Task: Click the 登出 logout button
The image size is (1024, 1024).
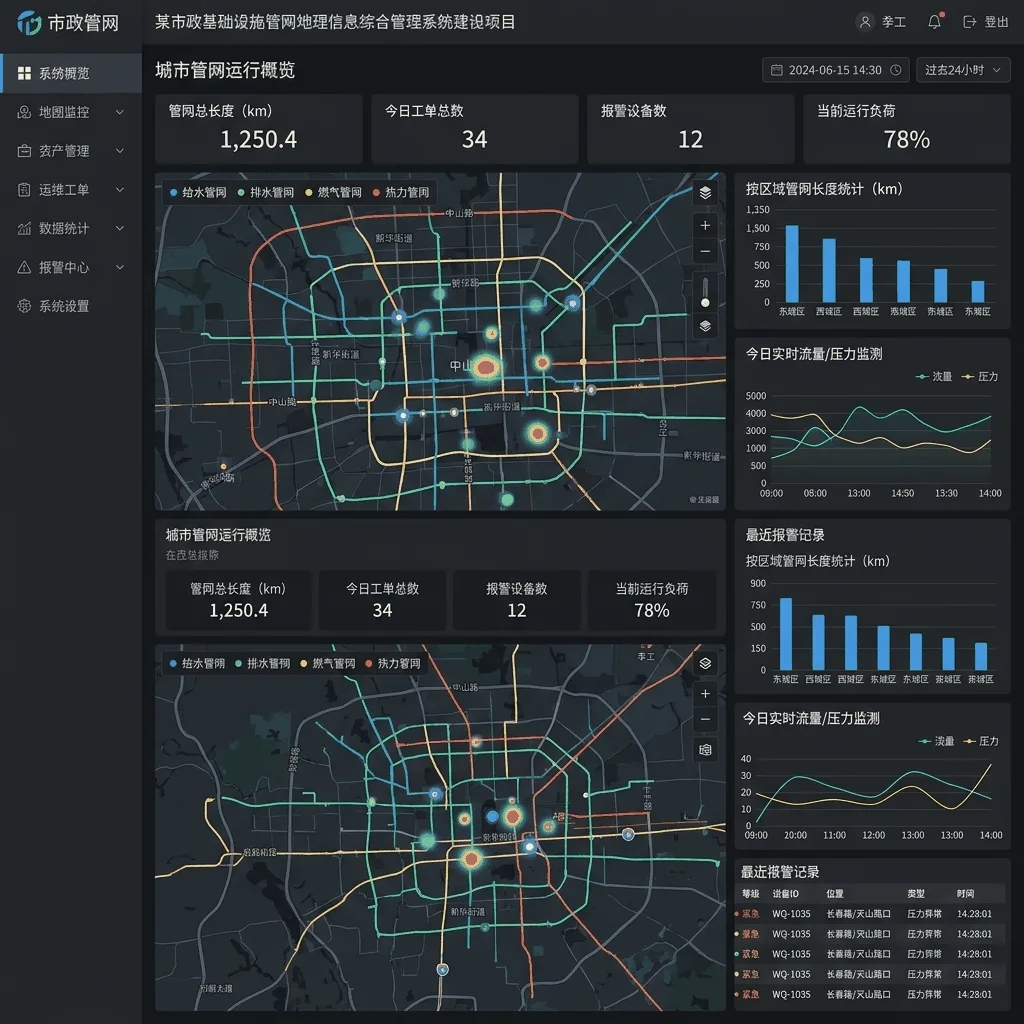Action: [985, 22]
